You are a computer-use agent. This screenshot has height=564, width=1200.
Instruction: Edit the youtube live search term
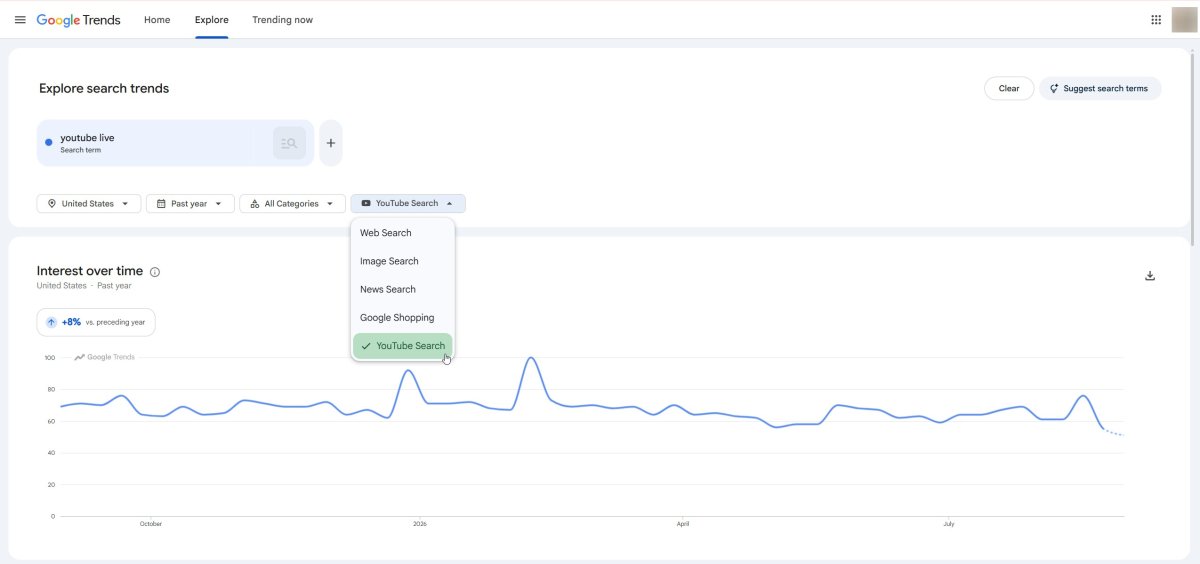point(155,143)
